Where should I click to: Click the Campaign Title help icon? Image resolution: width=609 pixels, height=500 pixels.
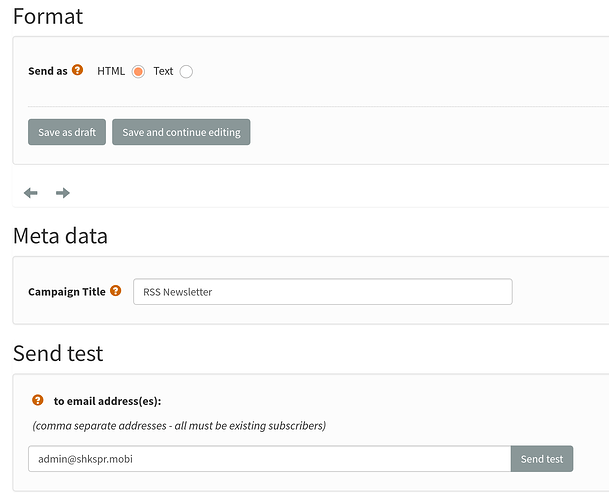click(116, 291)
